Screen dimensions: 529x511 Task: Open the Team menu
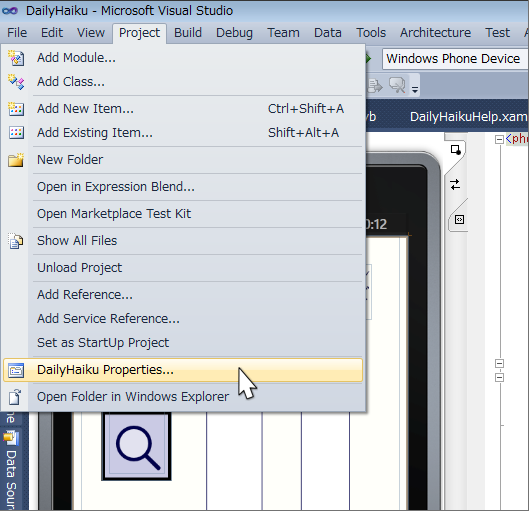283,33
